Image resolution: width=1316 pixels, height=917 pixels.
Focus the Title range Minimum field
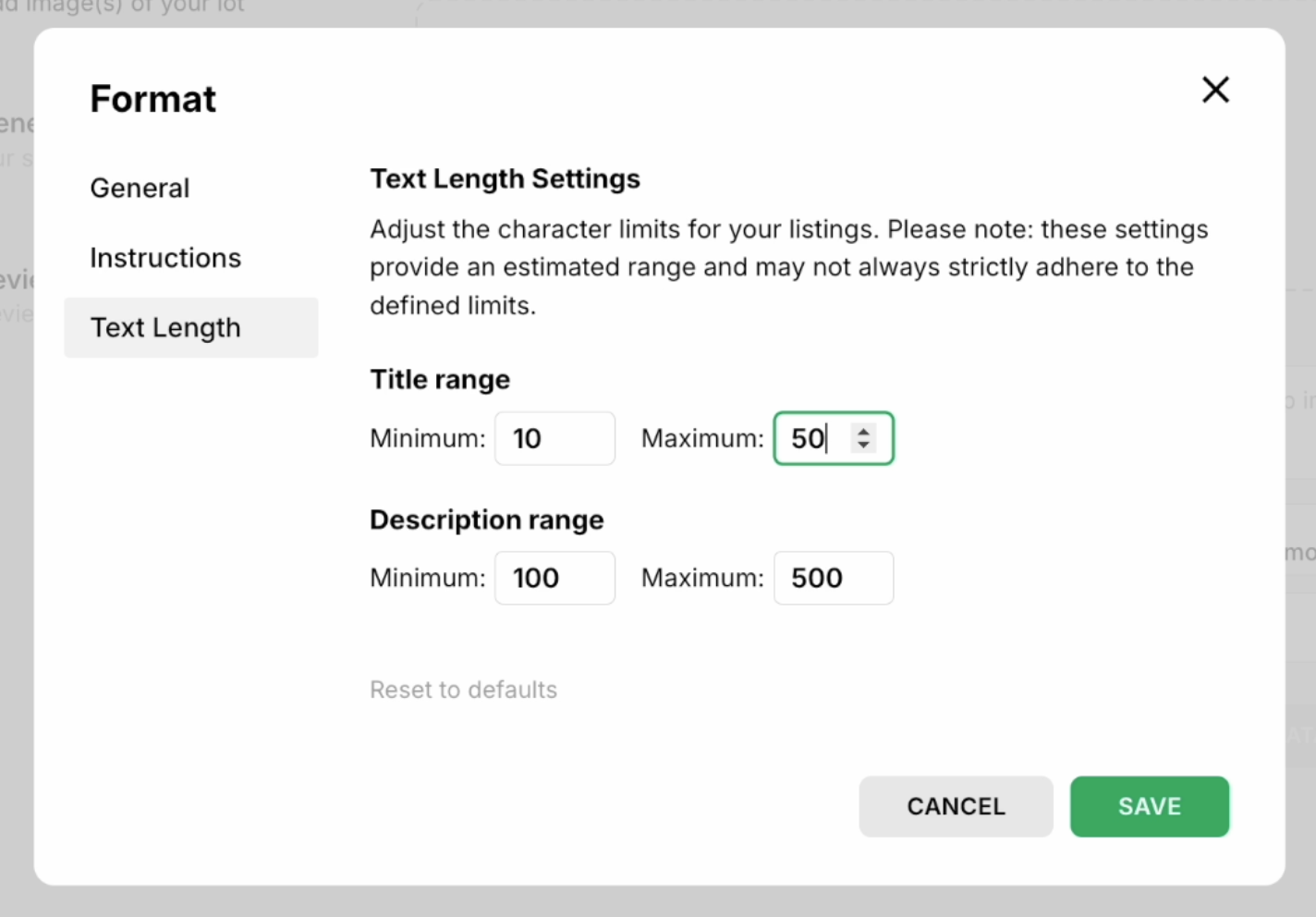click(x=554, y=438)
